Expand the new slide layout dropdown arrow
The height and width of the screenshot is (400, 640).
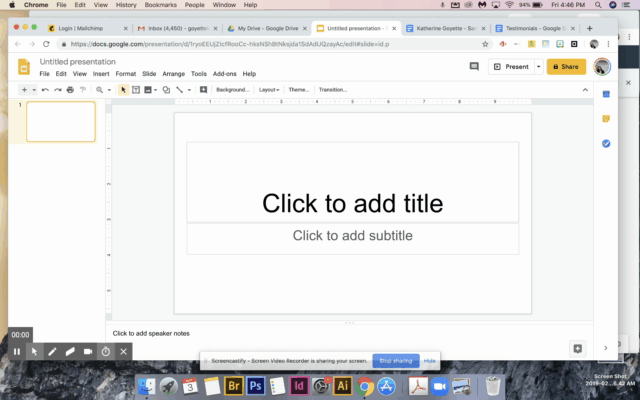tap(34, 90)
